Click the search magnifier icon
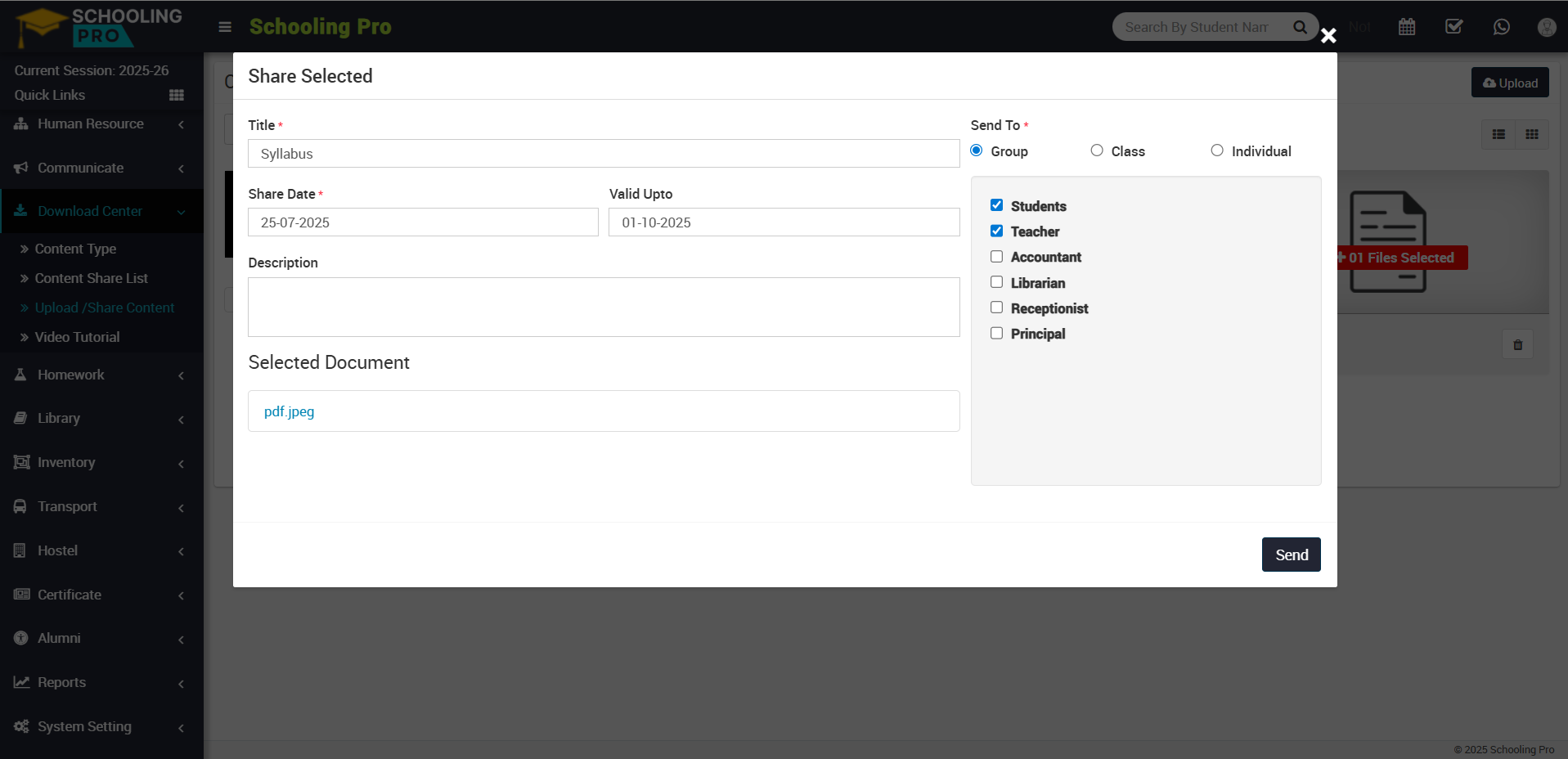Viewport: 1568px width, 759px height. coord(1300,27)
